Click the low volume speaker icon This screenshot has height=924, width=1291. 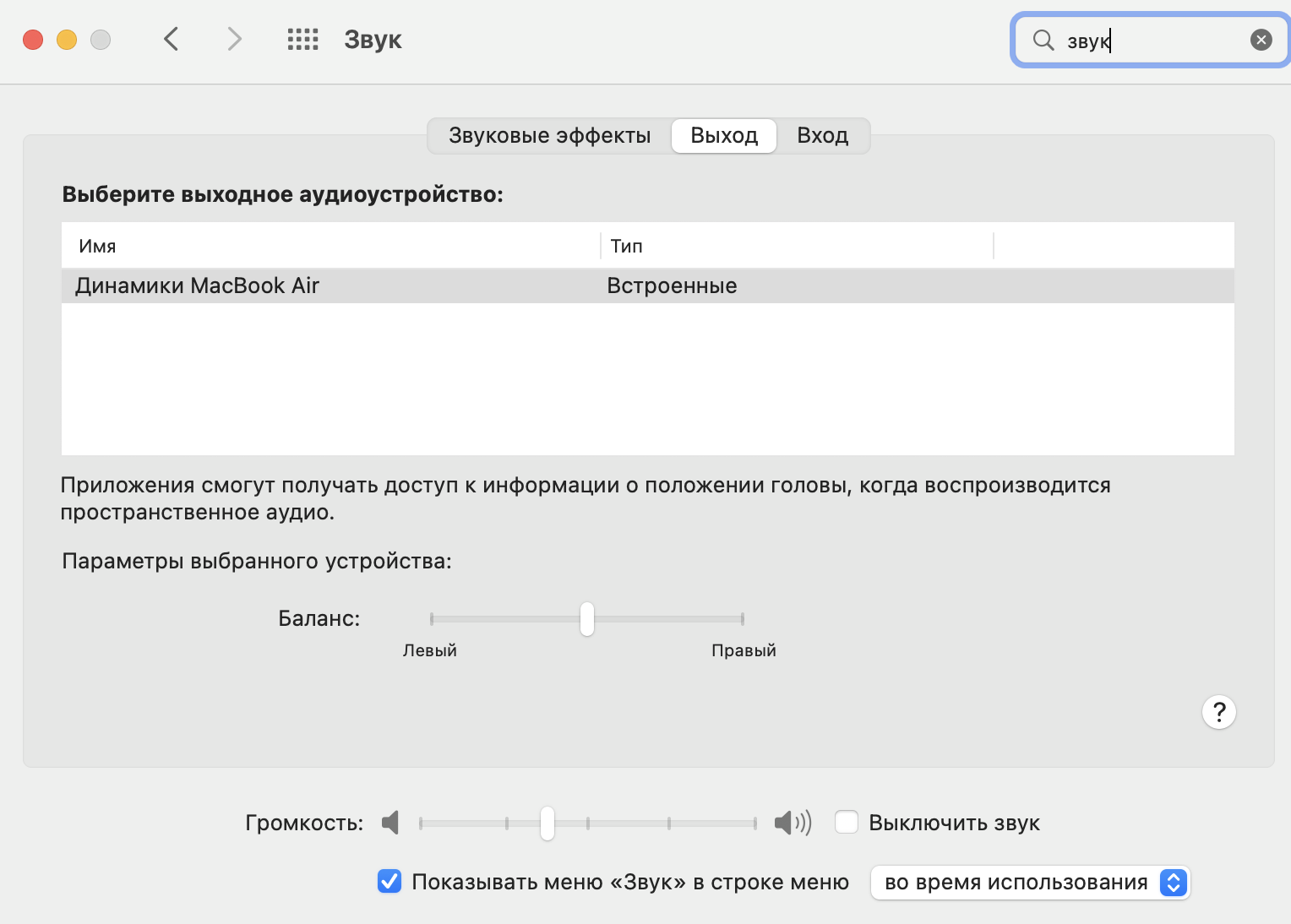coord(390,822)
